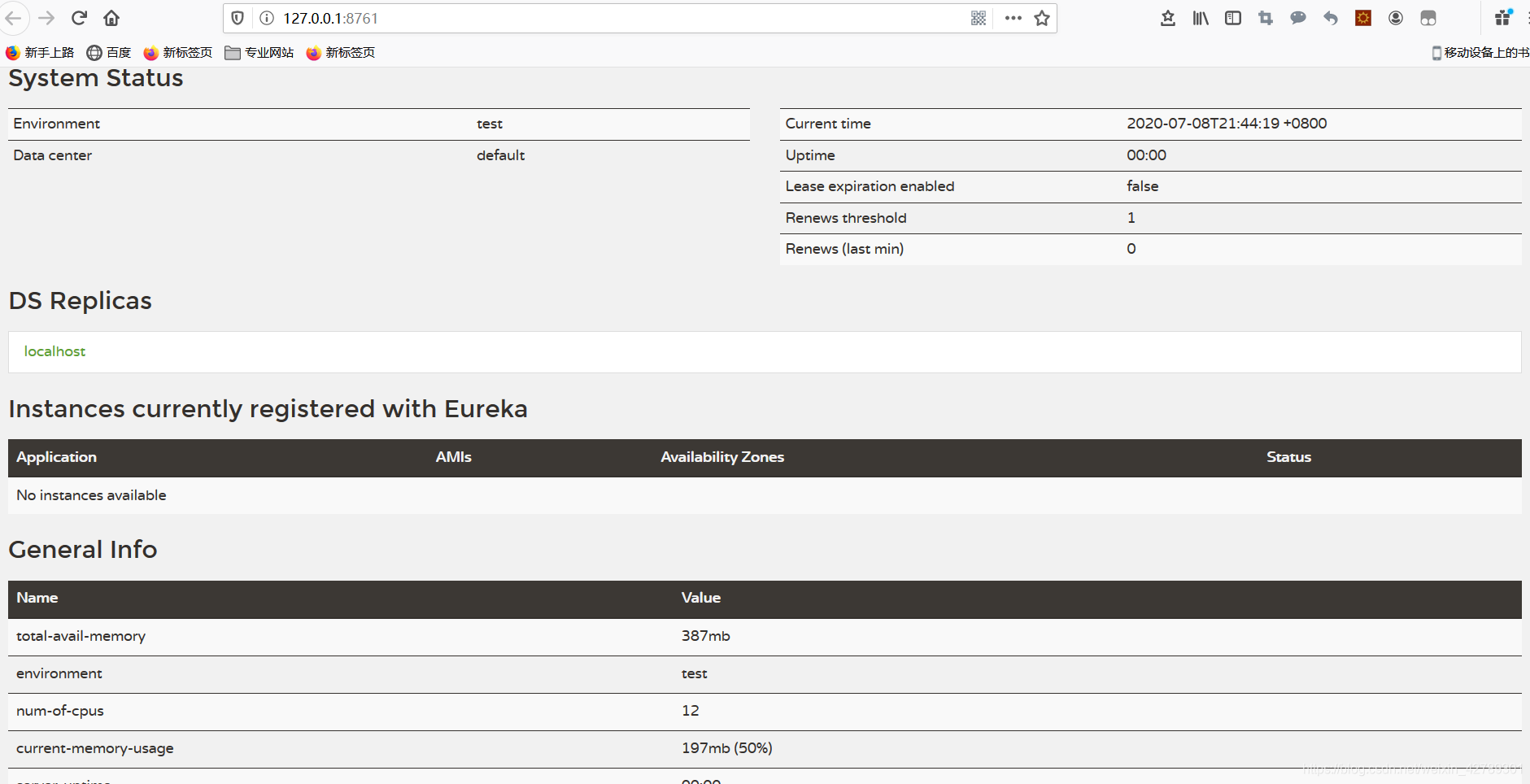Viewport: 1530px width, 784px height.
Task: Click the Uptime row label
Action: (x=810, y=155)
